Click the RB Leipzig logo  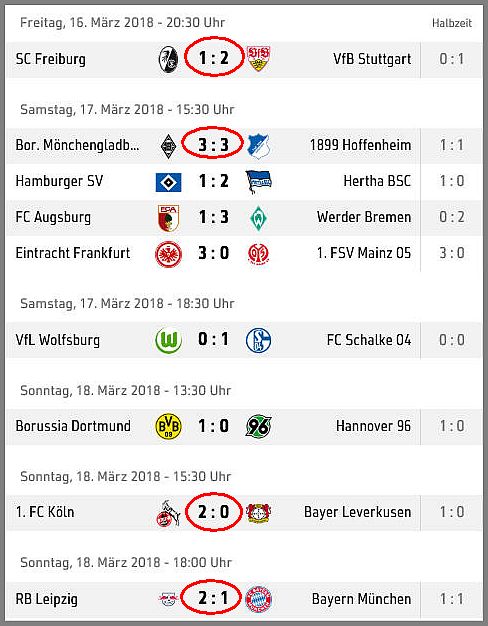(x=169, y=599)
